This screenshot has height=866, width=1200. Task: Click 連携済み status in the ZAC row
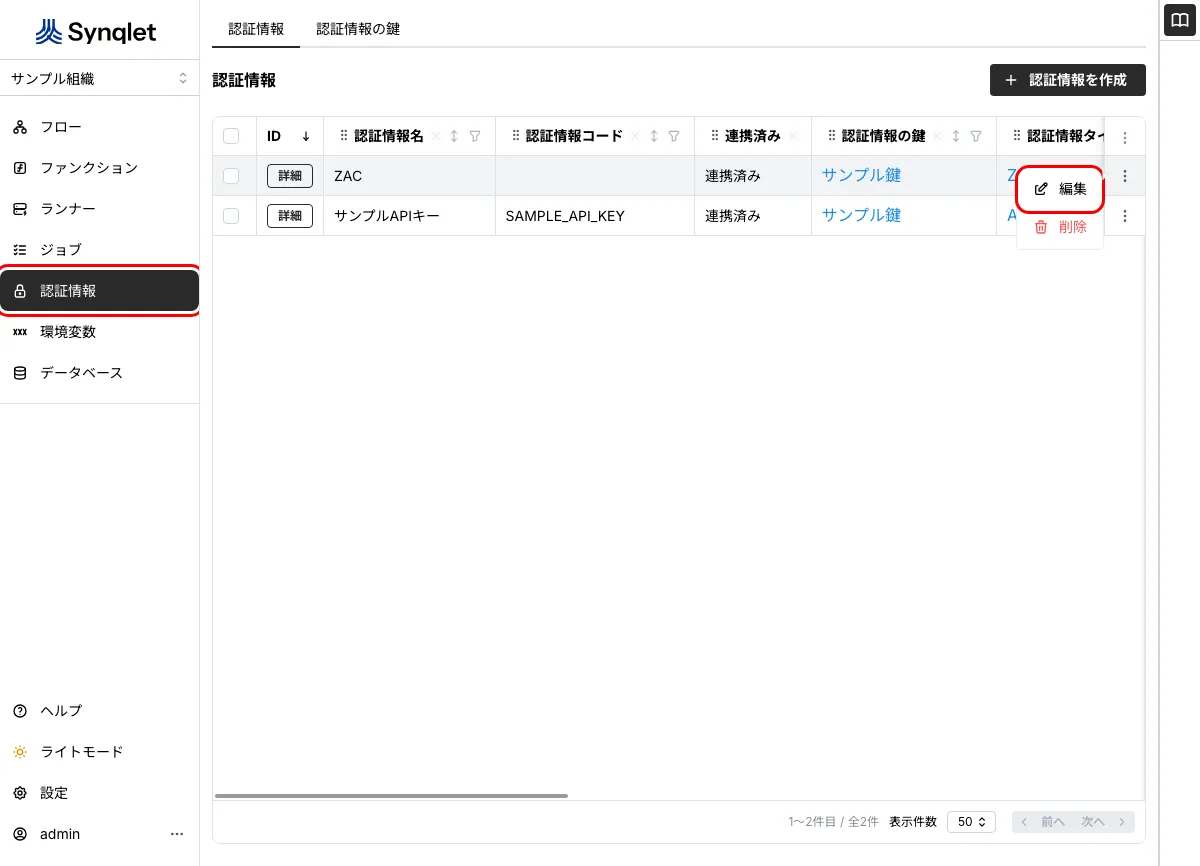coord(733,176)
